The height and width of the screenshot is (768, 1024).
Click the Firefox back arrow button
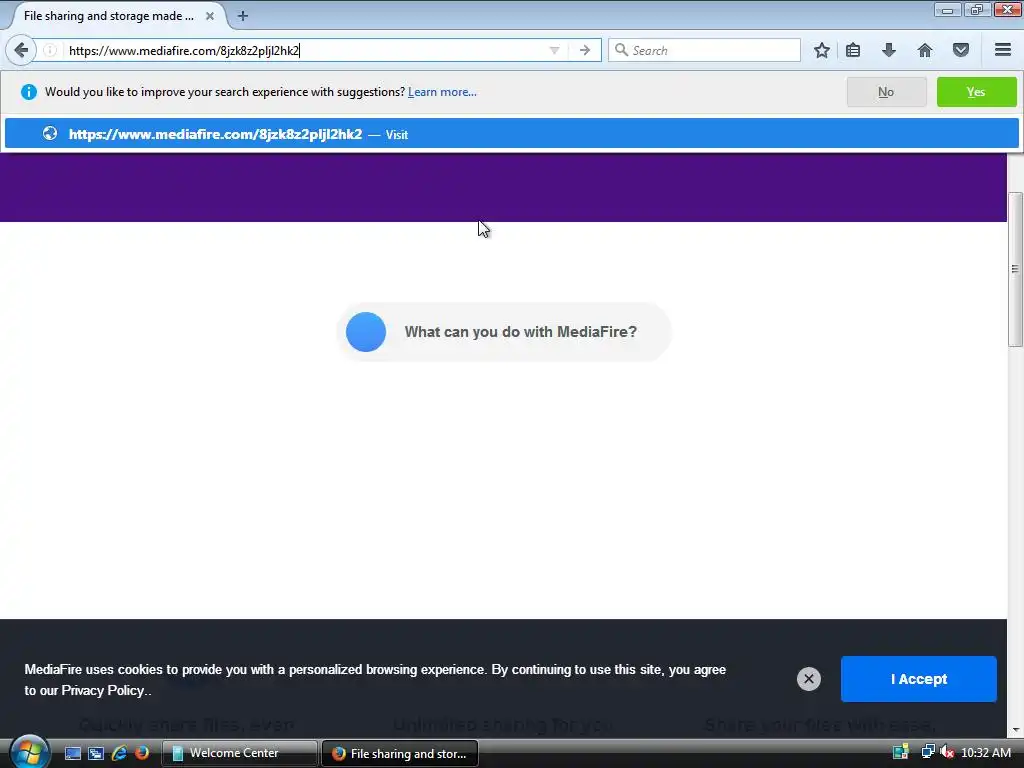tap(21, 50)
